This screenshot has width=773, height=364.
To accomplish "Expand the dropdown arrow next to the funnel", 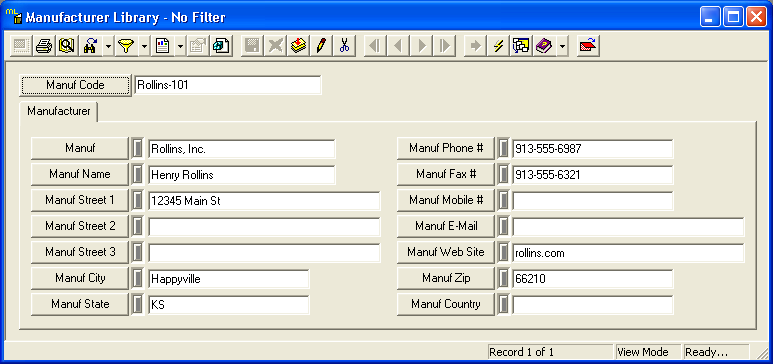I will coord(144,46).
